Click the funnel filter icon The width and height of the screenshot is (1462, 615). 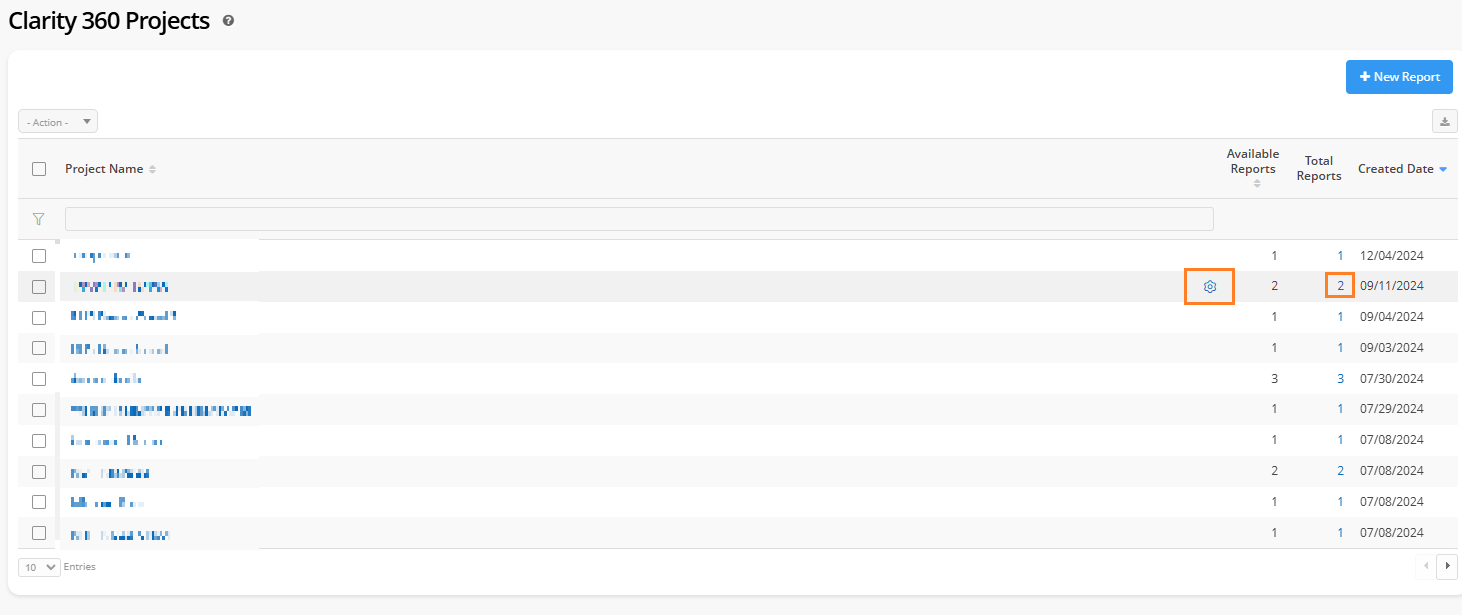point(39,219)
